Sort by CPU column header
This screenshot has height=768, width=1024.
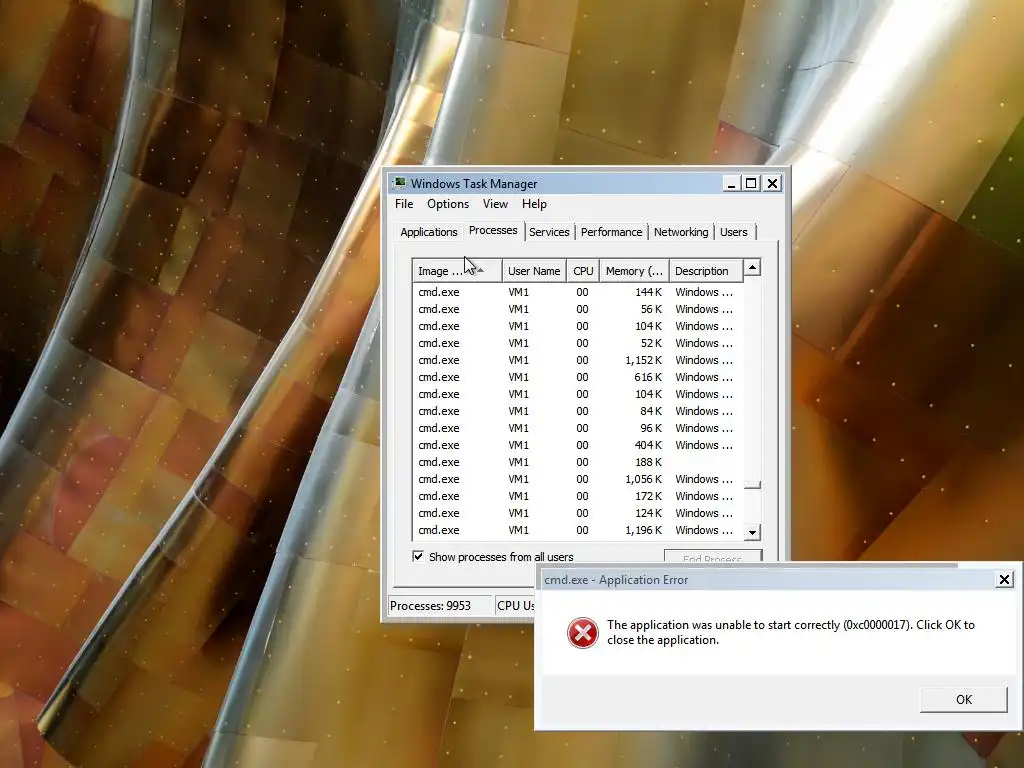click(583, 270)
